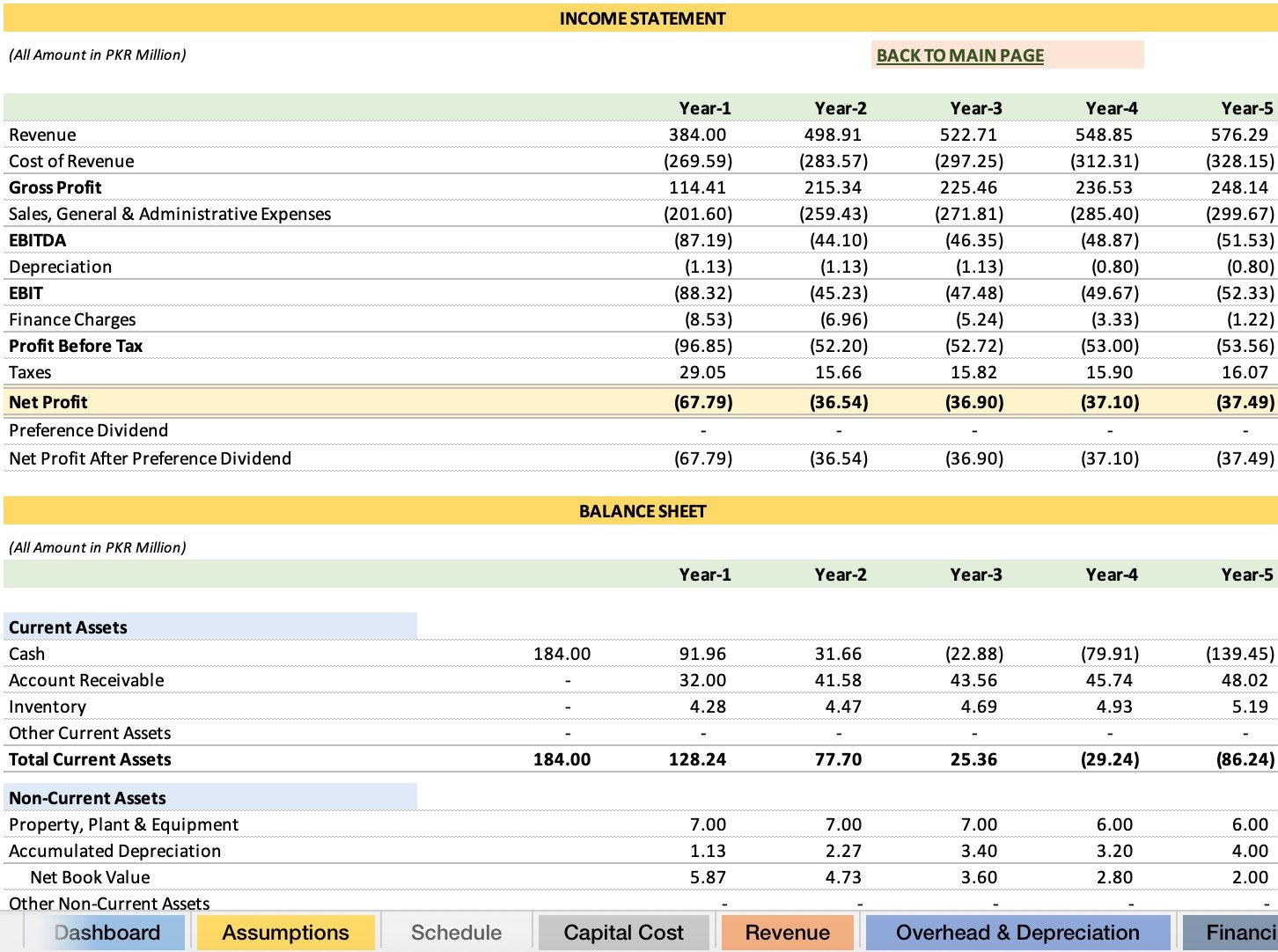The height and width of the screenshot is (952, 1278).
Task: Click Year-1 Finance Charges (8.53)
Action: tap(709, 319)
